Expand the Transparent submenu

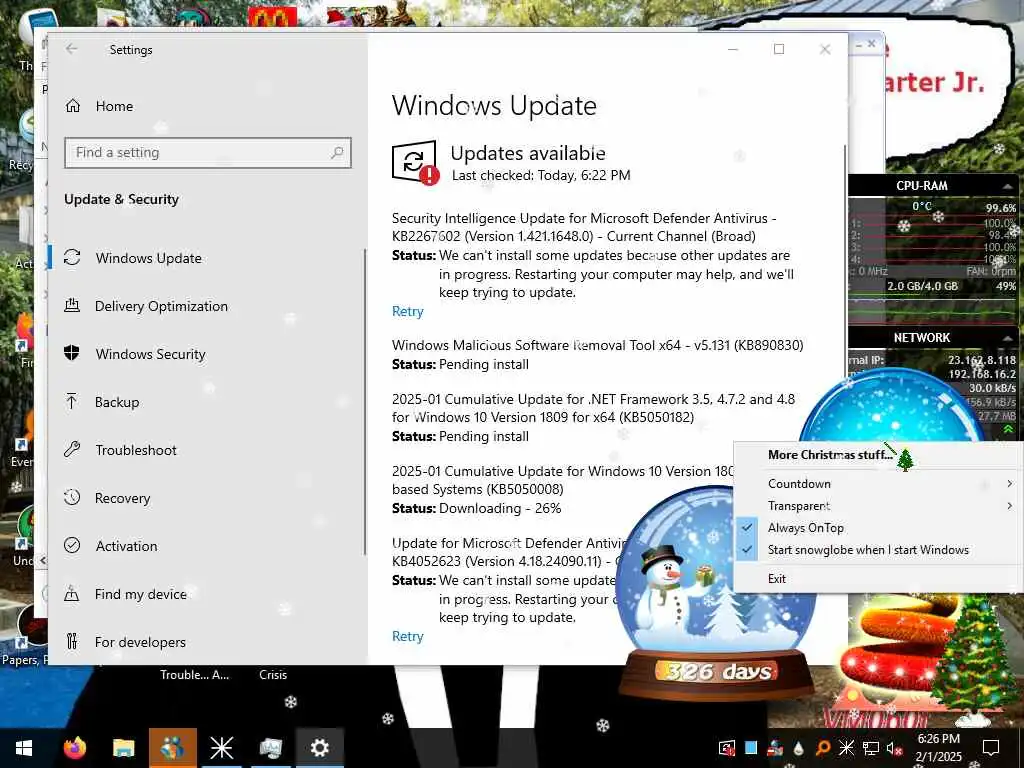[878, 506]
